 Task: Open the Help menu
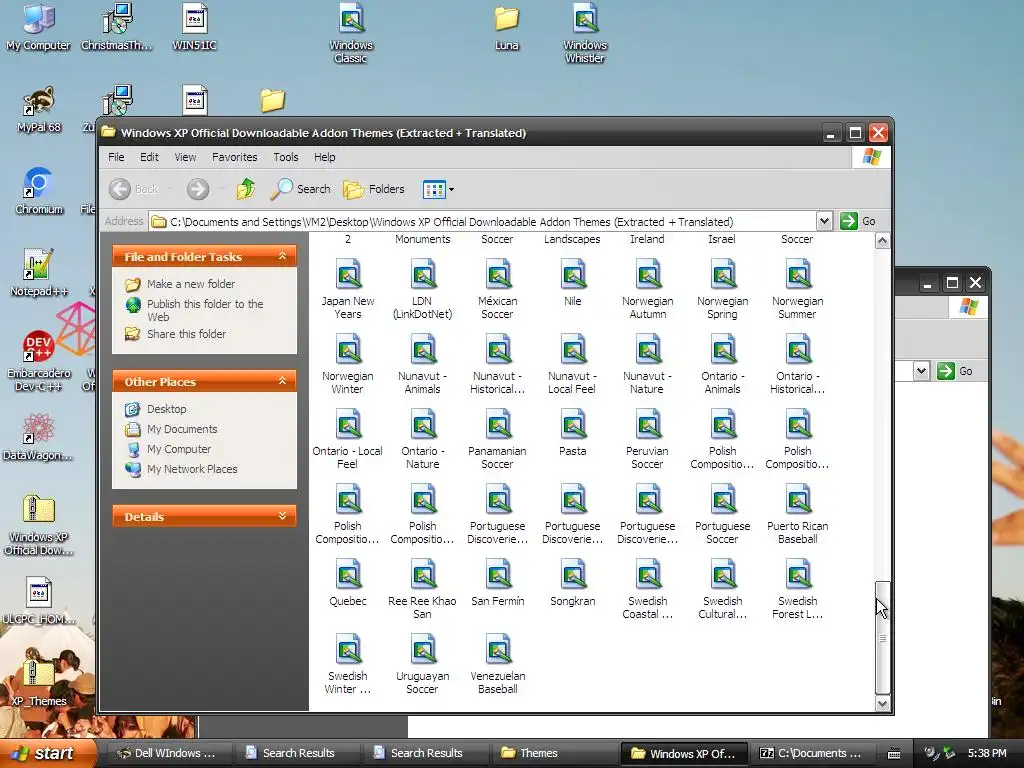point(325,157)
